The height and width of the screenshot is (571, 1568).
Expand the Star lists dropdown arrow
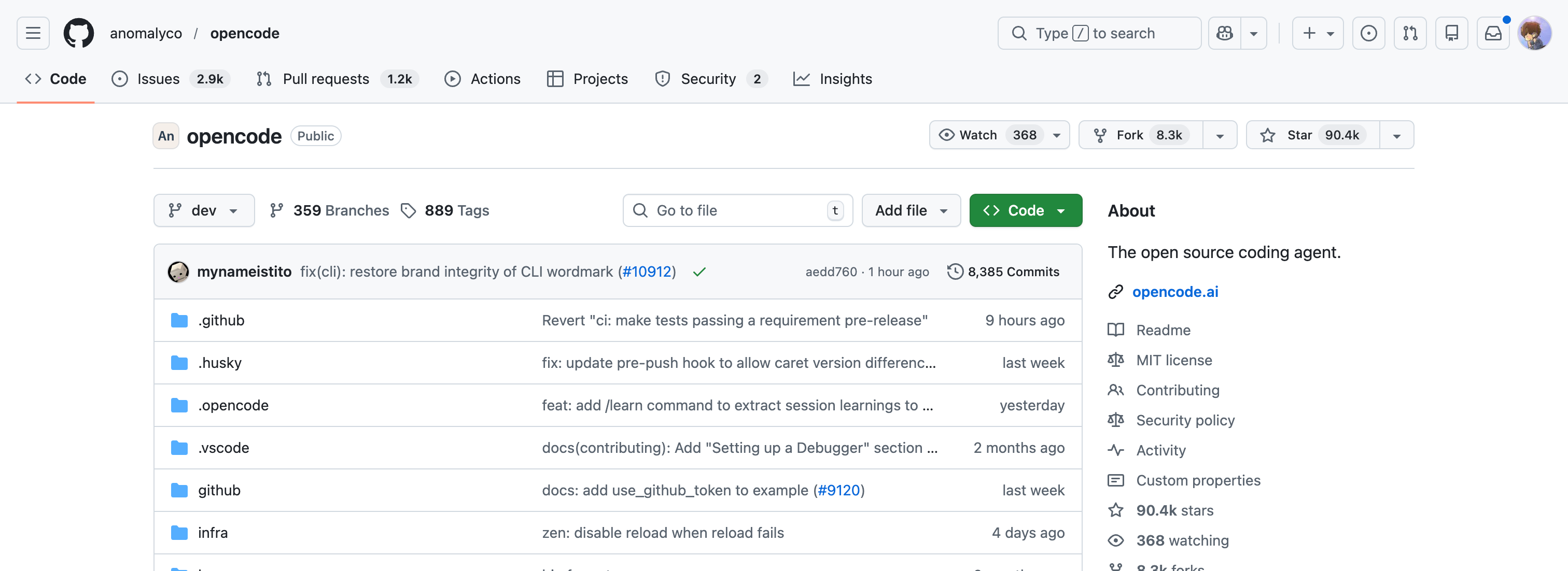[x=1396, y=135]
